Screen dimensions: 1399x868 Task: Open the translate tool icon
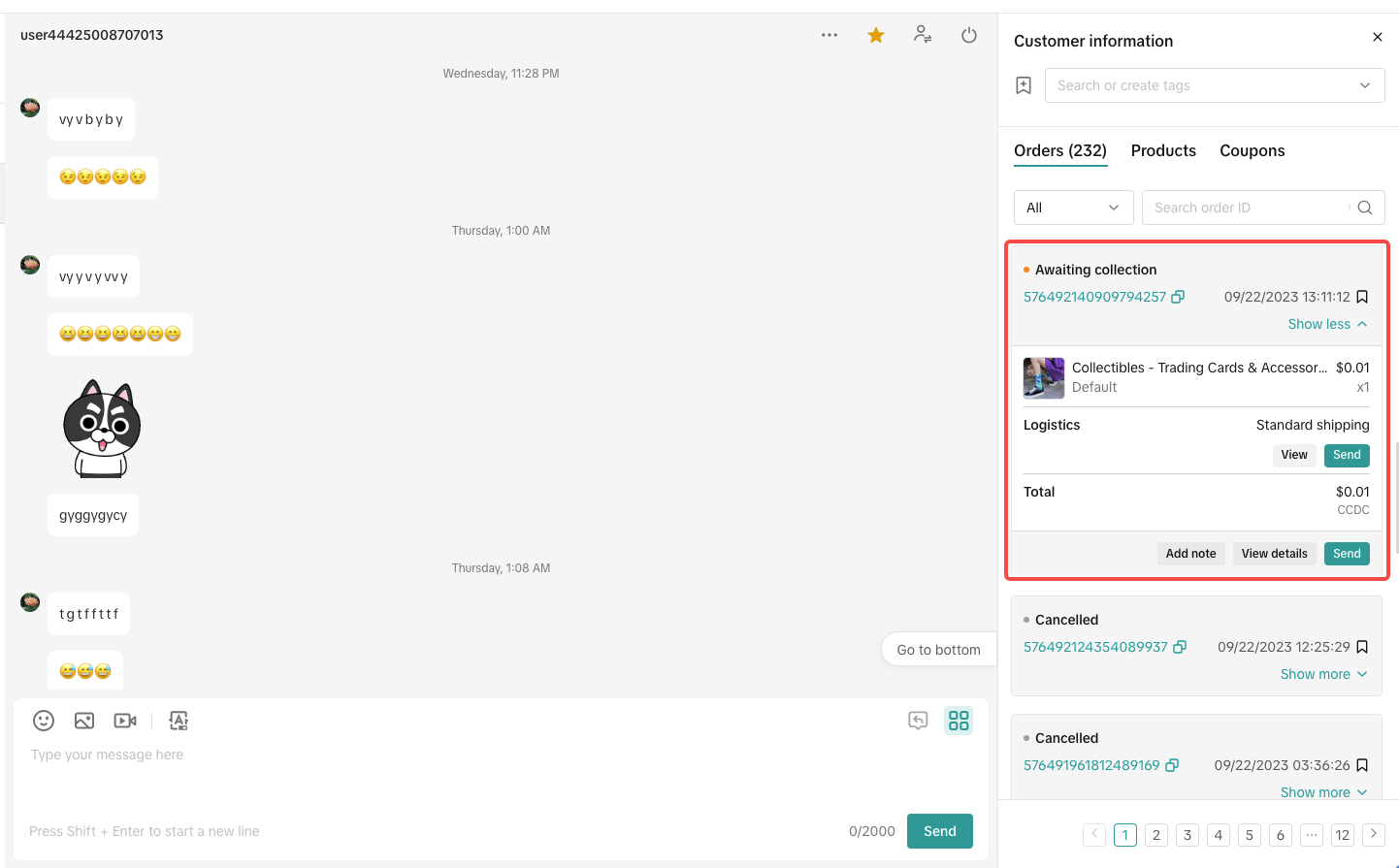click(179, 721)
